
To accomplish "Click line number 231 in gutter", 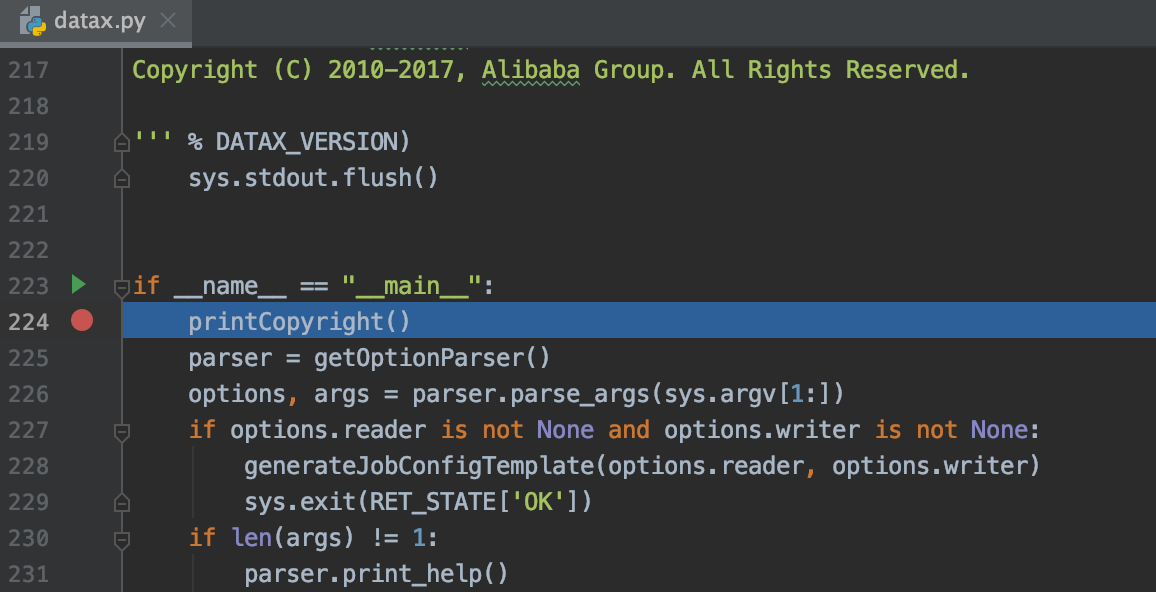I will point(28,574).
